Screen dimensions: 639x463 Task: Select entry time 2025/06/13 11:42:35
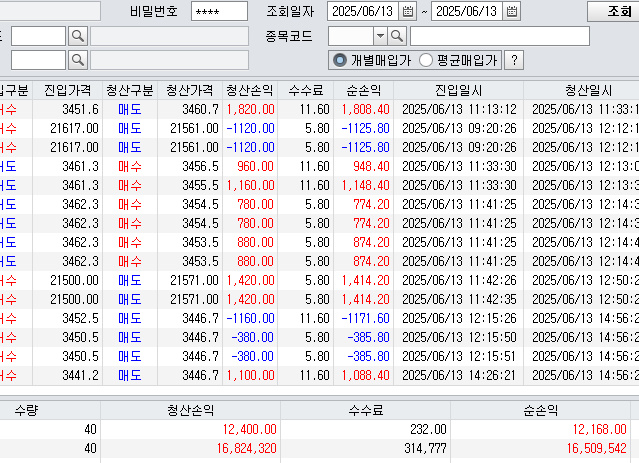pos(458,299)
